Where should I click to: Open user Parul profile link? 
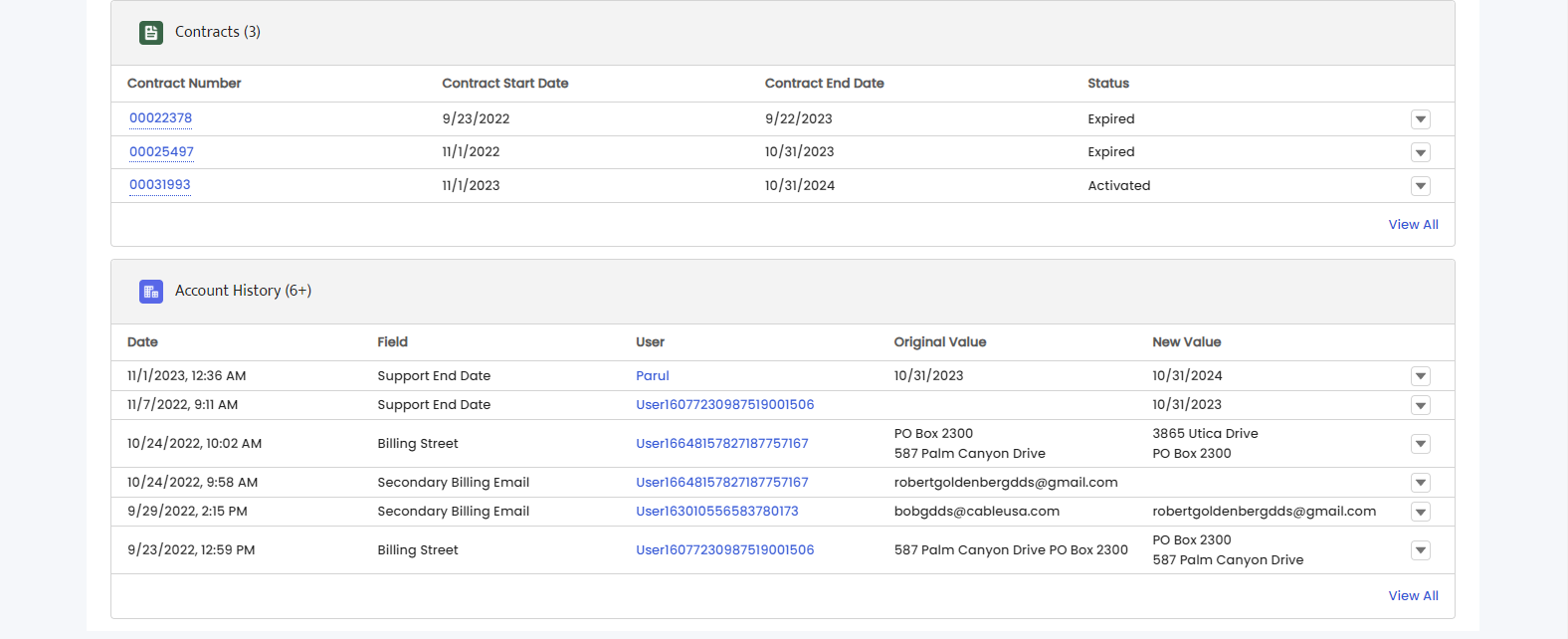click(x=653, y=375)
